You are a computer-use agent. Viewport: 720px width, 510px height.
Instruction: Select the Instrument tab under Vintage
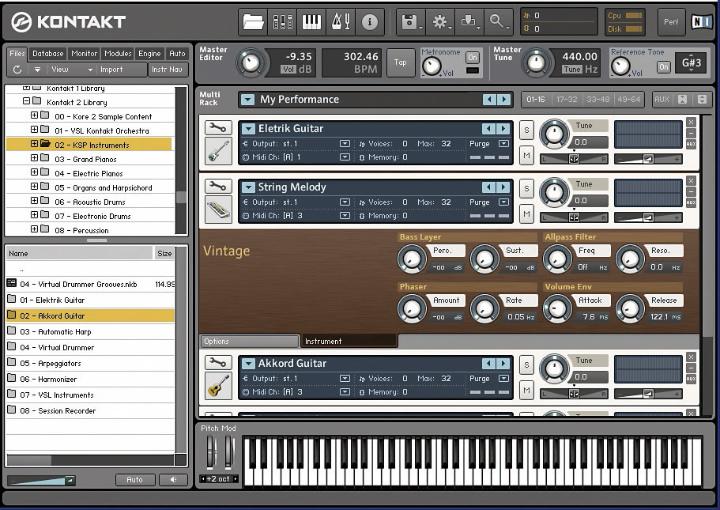coord(349,341)
